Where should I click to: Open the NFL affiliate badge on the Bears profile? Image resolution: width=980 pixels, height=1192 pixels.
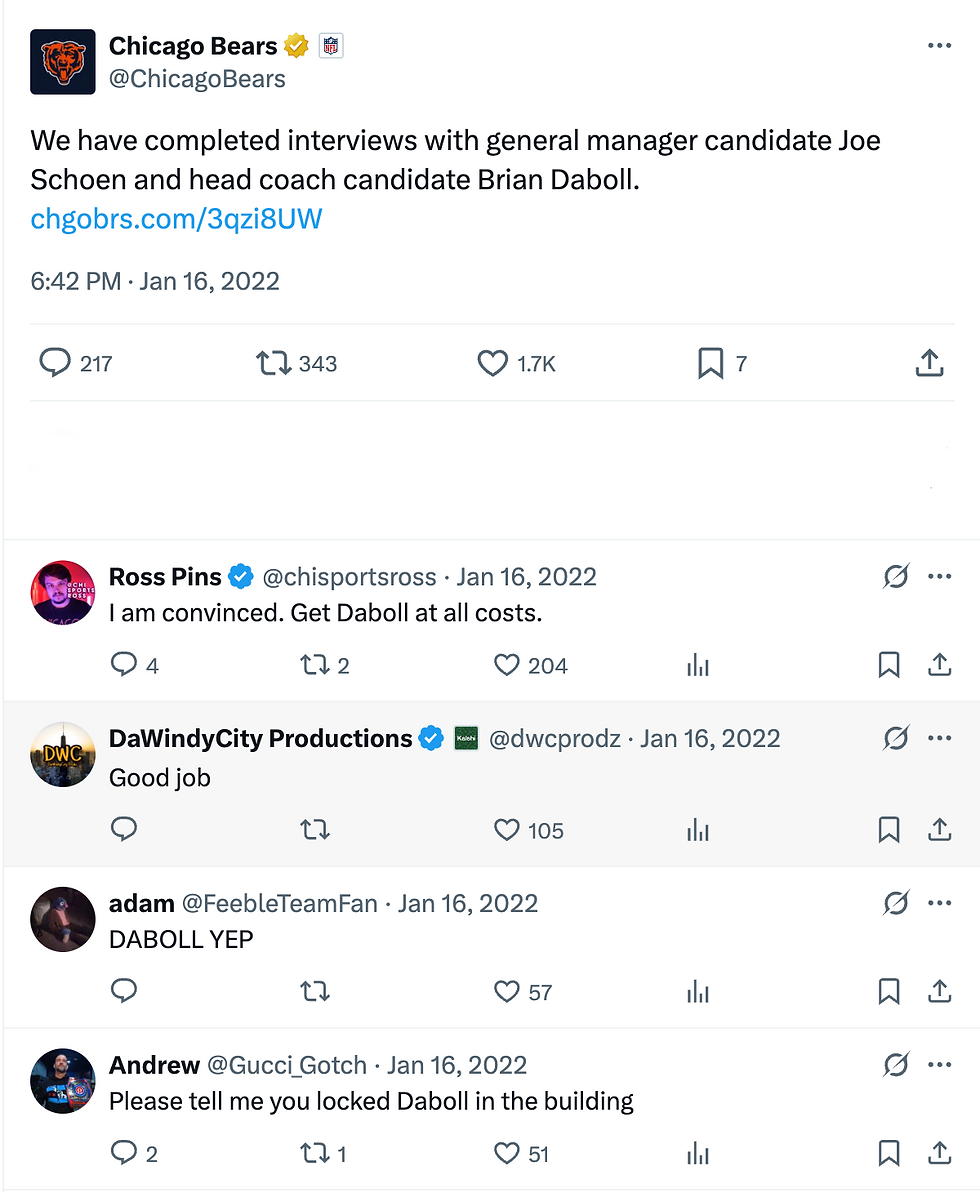[330, 45]
